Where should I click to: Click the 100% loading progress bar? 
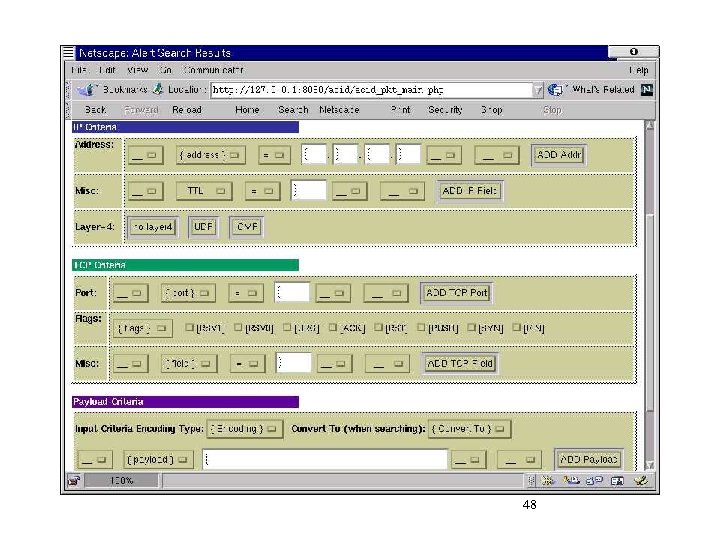(x=122, y=481)
